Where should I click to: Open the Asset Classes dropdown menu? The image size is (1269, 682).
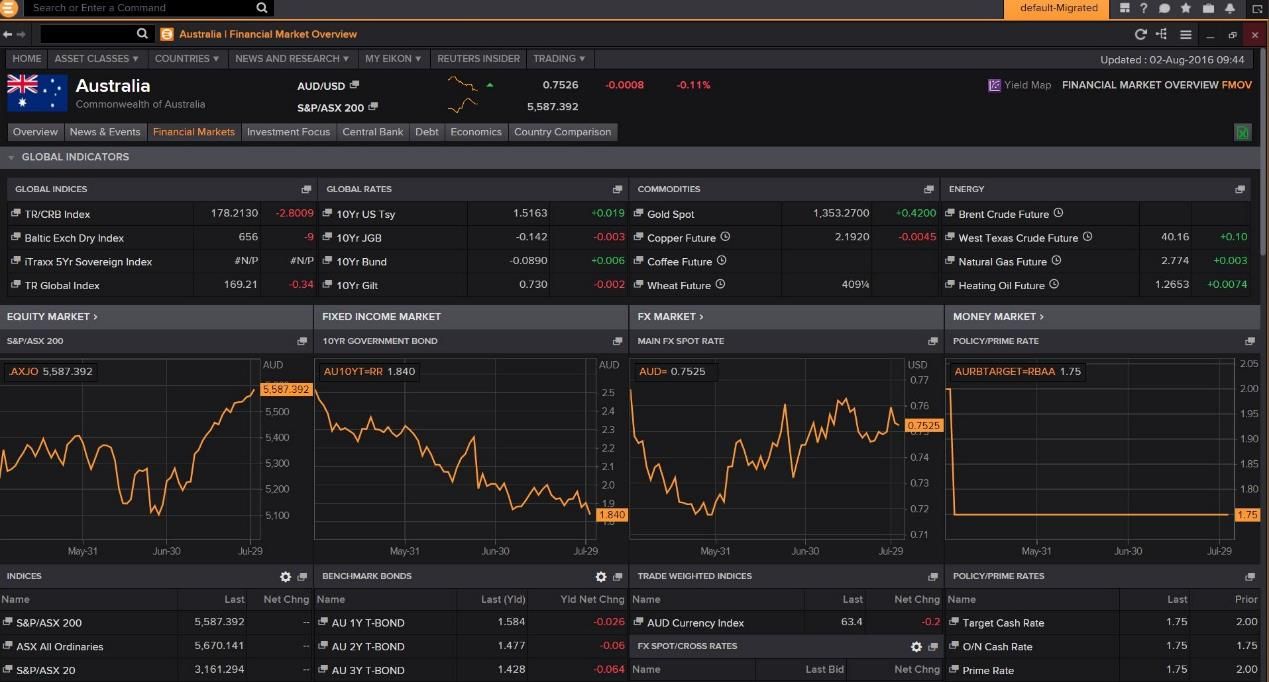pyautogui.click(x=97, y=58)
